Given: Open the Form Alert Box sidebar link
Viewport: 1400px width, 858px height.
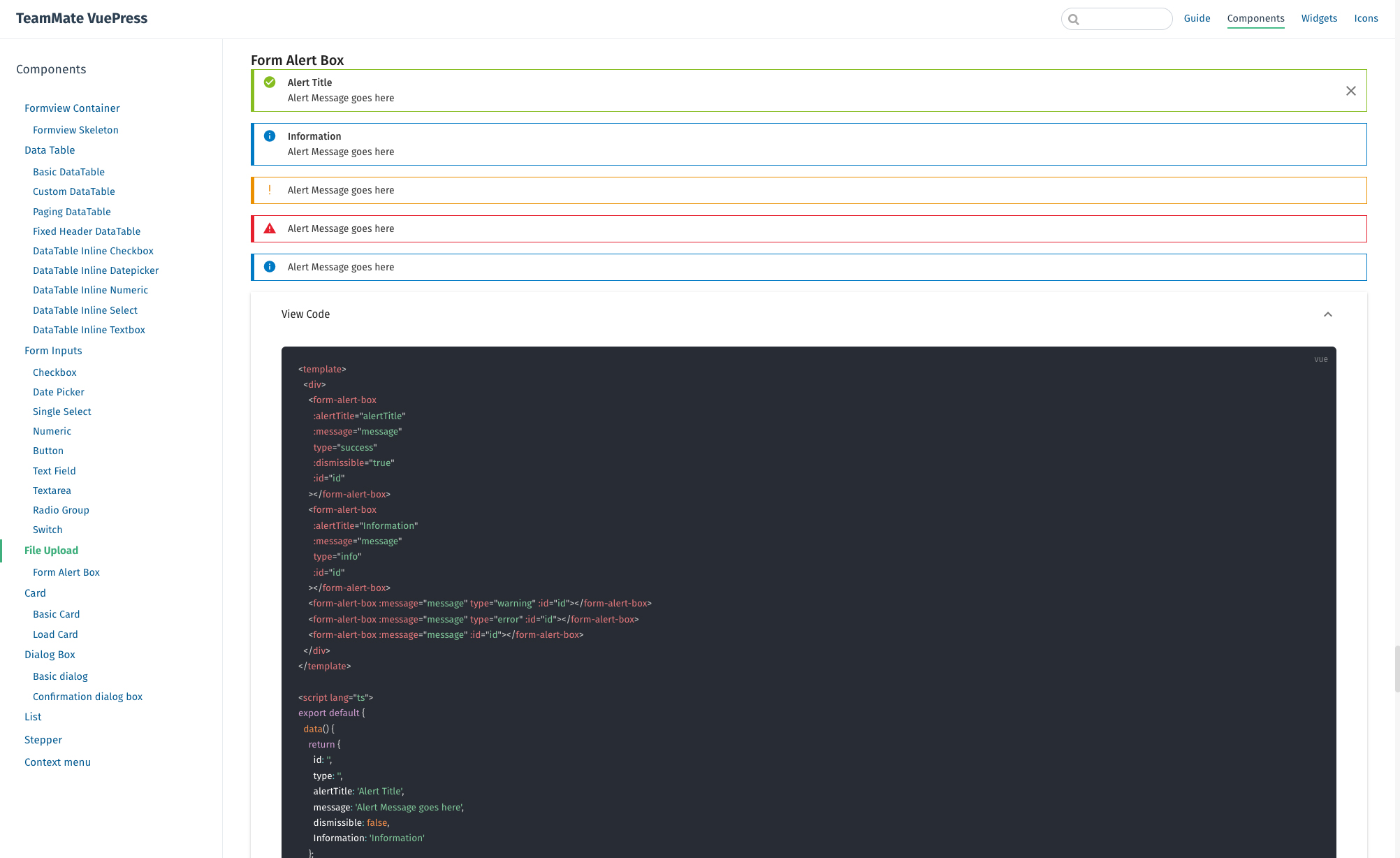Looking at the screenshot, I should click(x=66, y=572).
